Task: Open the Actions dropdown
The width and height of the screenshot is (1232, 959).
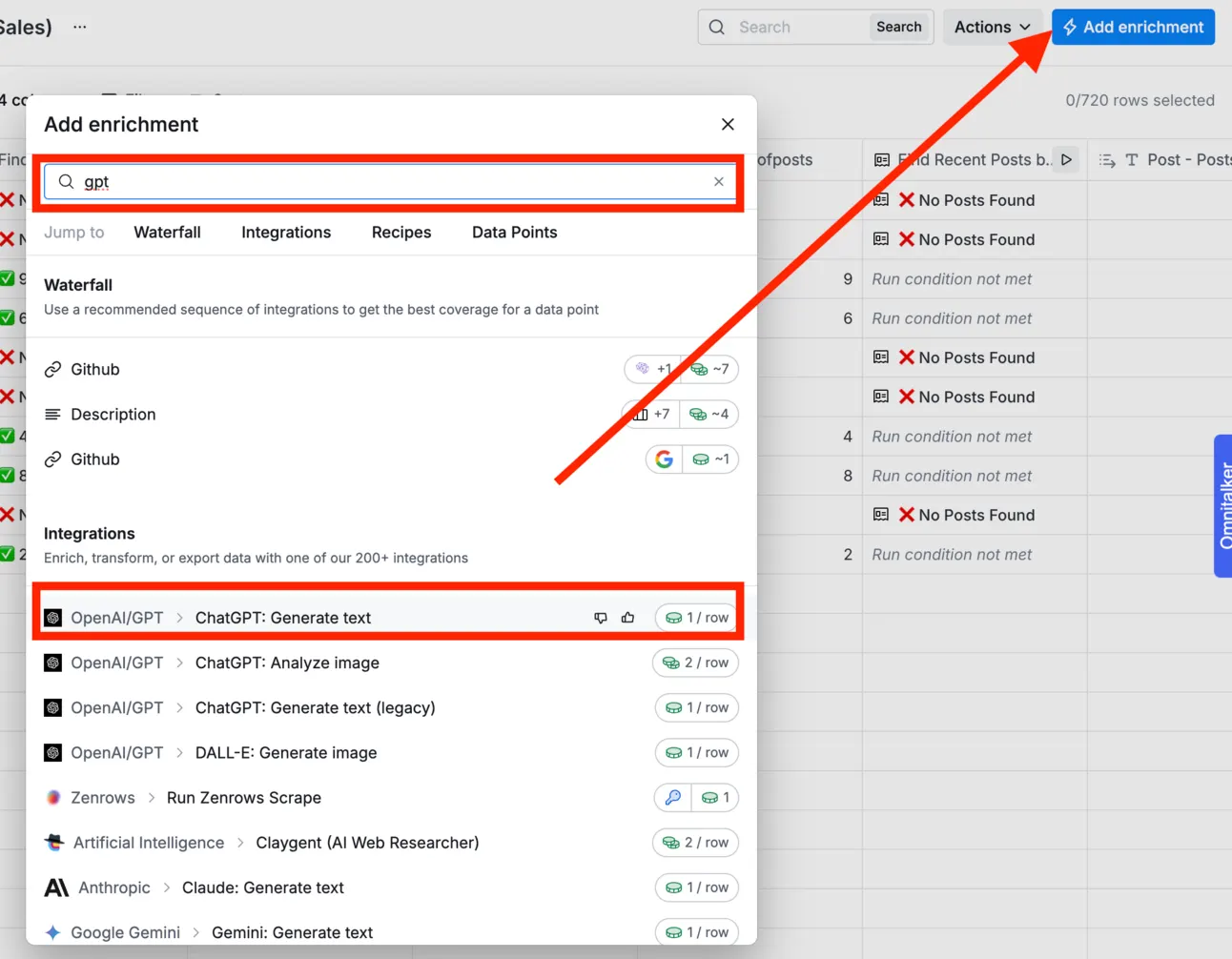Action: point(993,27)
